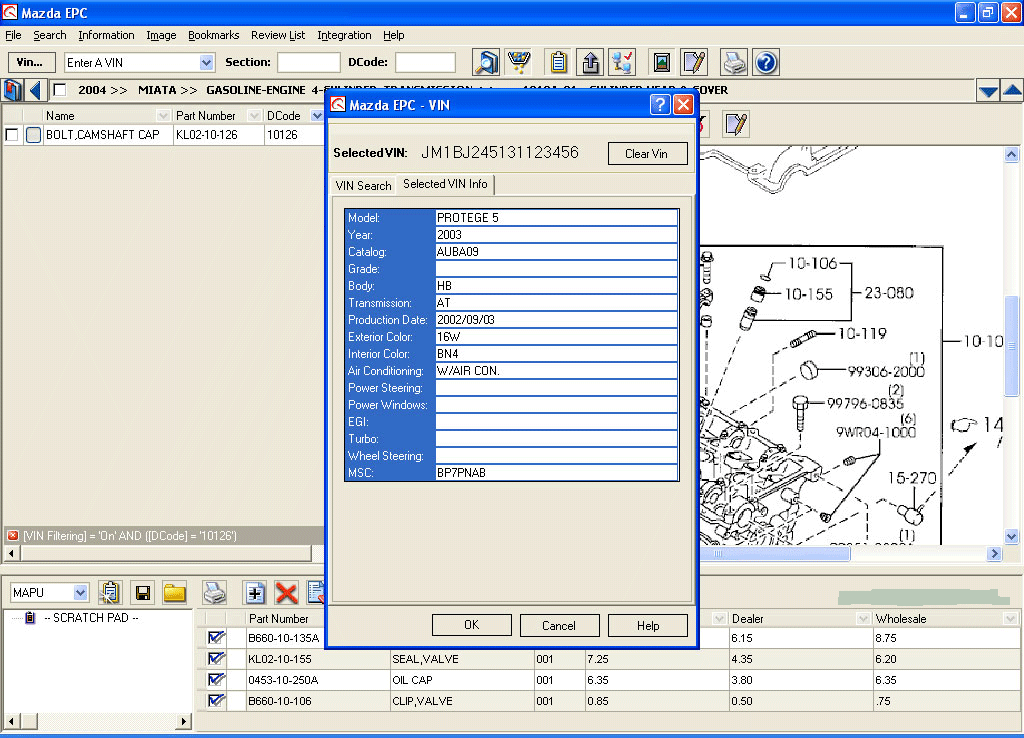Uncheck the 0453-10-250A row checkbox
The width and height of the screenshot is (1024, 738).
coord(216,679)
